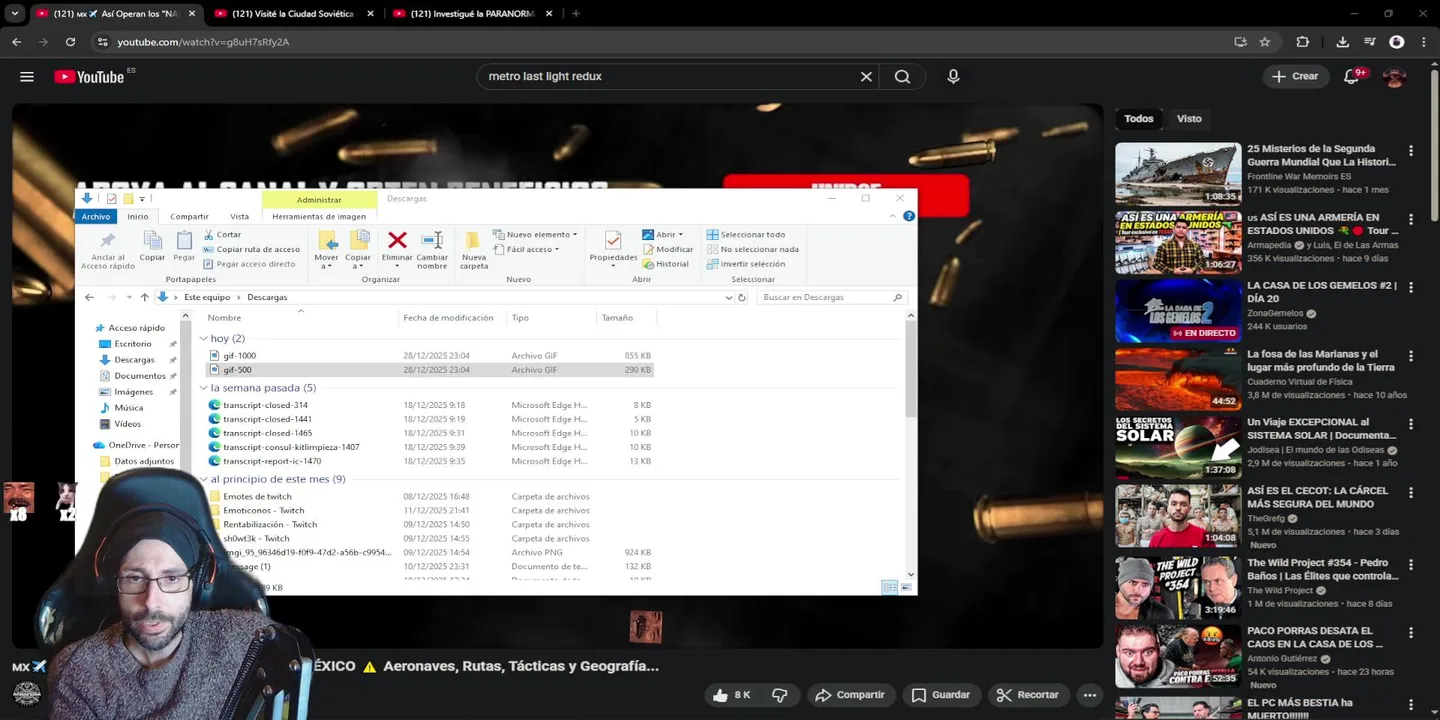Click the voice search microphone icon

[x=953, y=76]
